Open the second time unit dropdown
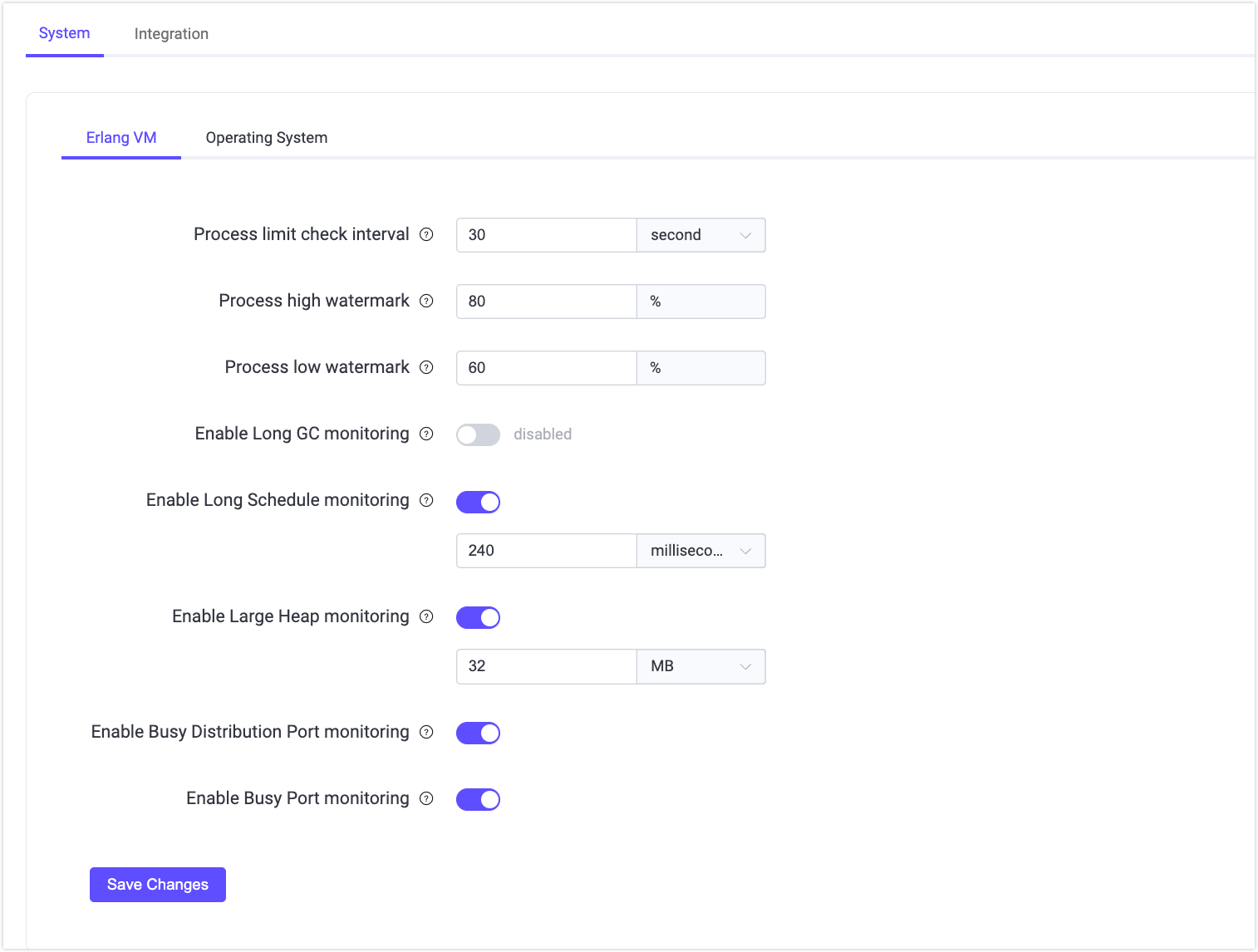This screenshot has width=1258, height=952. point(700,235)
